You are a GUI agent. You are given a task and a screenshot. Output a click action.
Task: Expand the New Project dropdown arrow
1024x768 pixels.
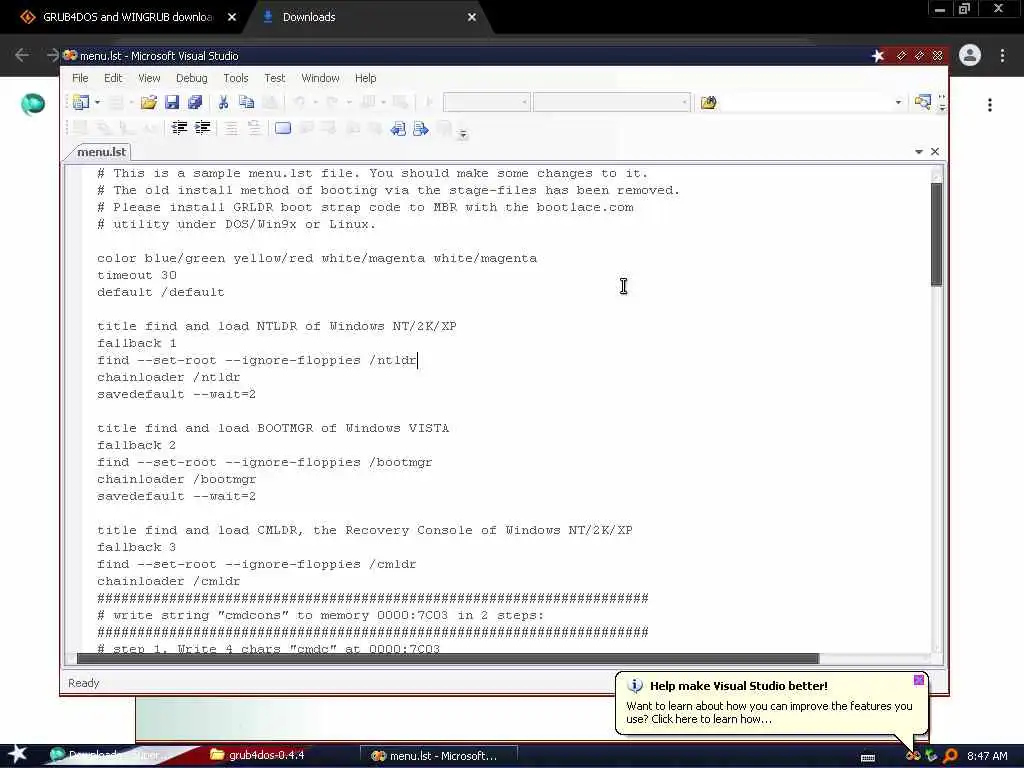97,103
